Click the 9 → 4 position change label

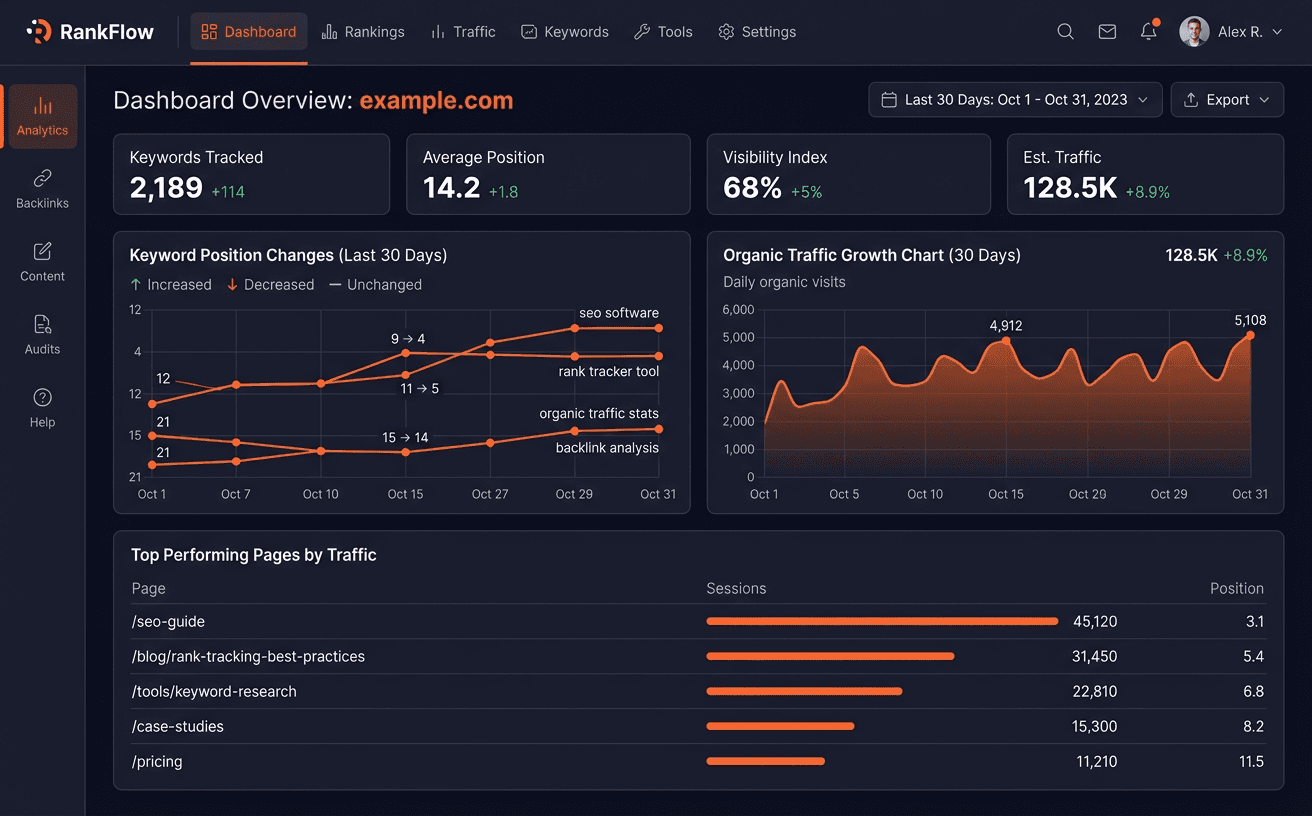tap(408, 339)
